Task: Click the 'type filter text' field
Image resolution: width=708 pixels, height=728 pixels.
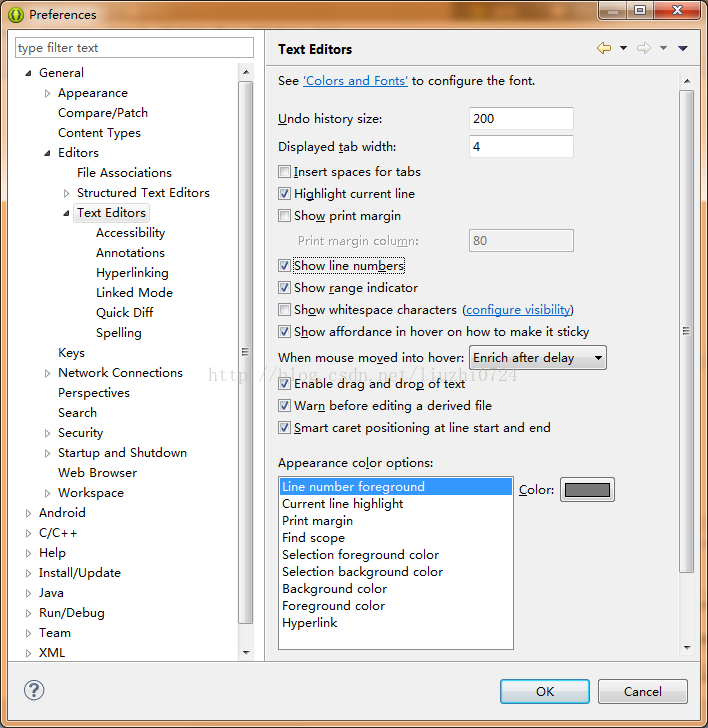Action: pyautogui.click(x=134, y=48)
